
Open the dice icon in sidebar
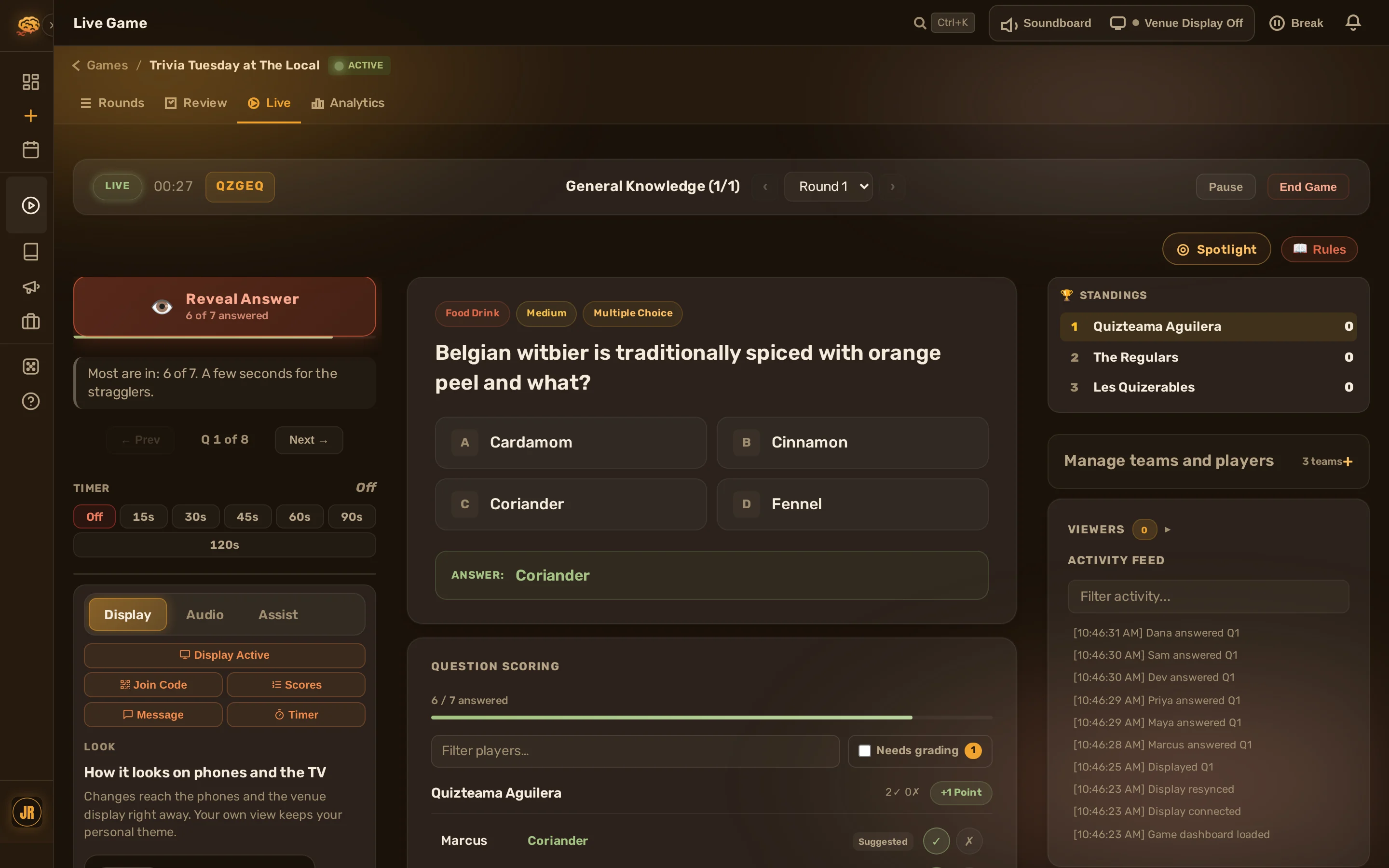click(x=30, y=366)
